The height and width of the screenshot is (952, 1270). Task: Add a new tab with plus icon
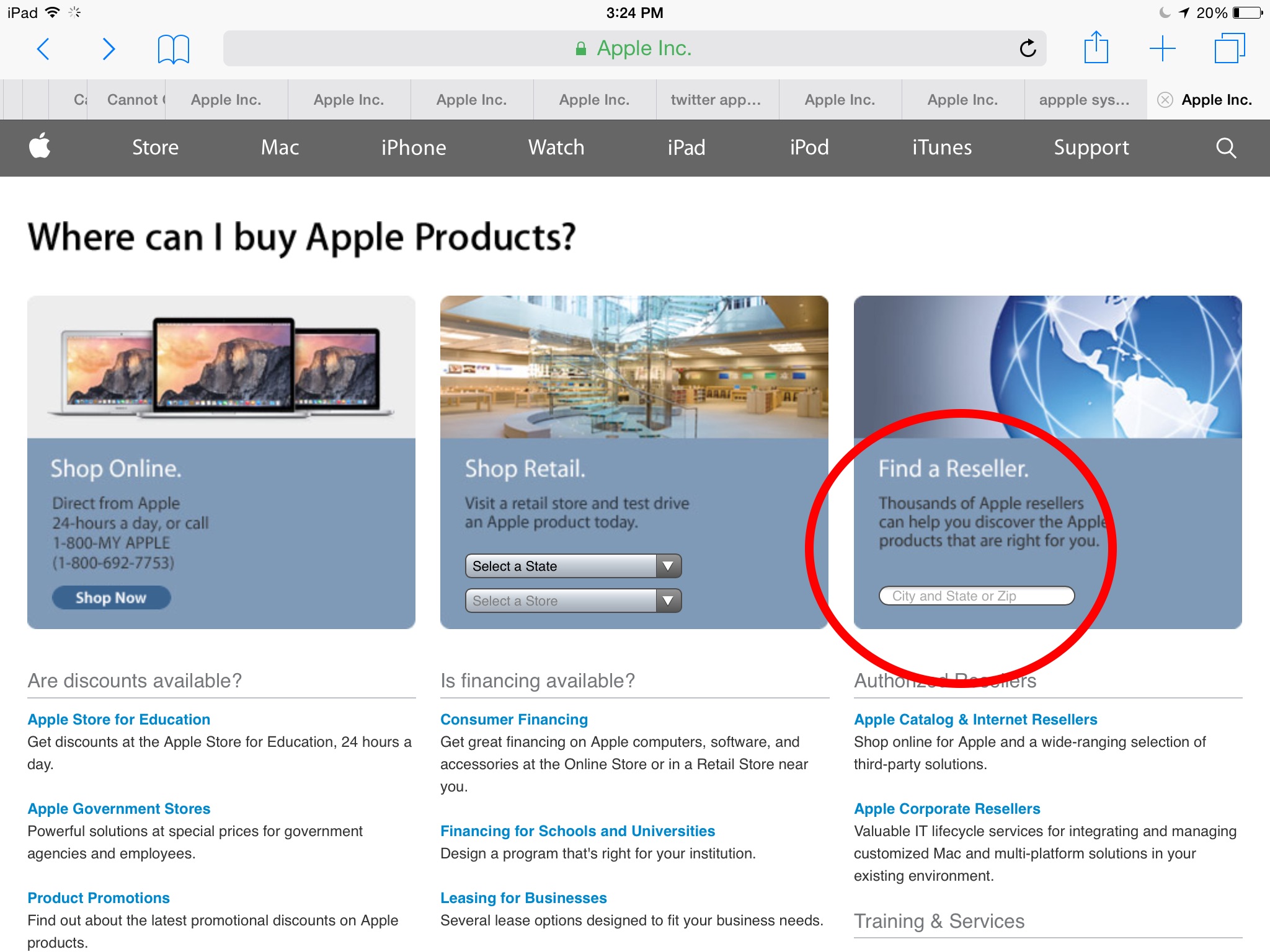point(1162,48)
